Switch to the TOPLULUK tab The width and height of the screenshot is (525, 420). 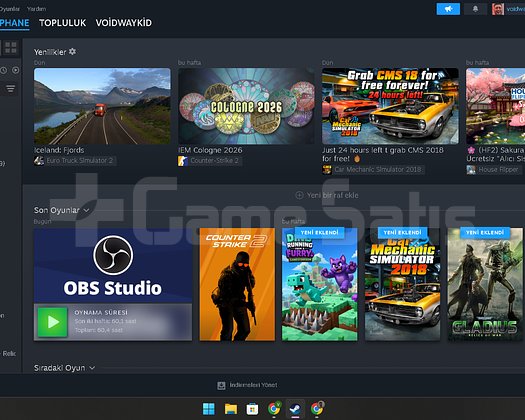click(62, 23)
